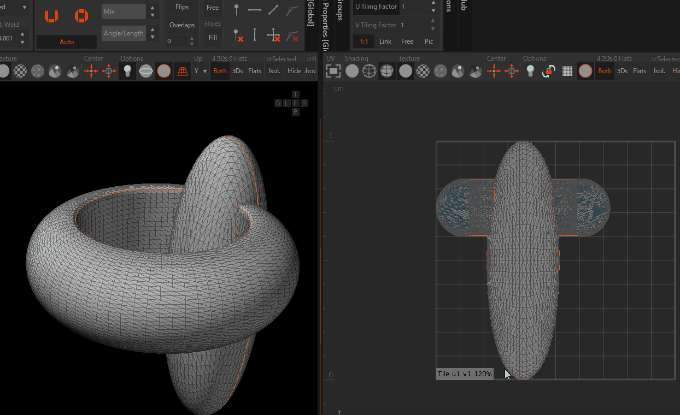
Task: Click the Weld 0.001 value stepper arrows
Action: 23,38
